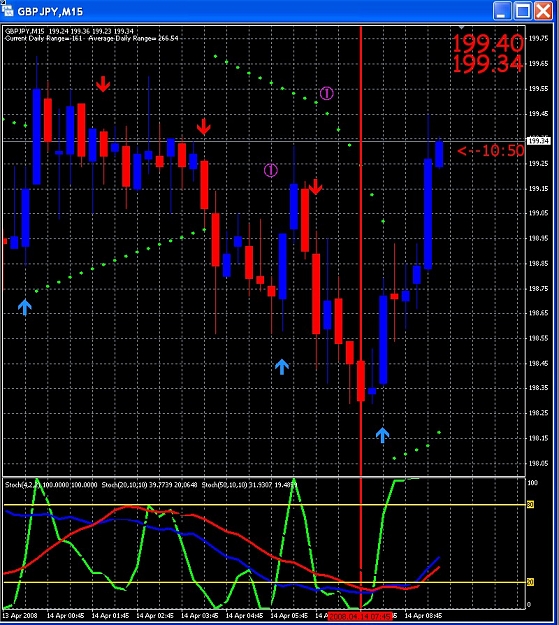Viewport: 559px width, 625px height.
Task: Click the Stoch(20,10,10) indicator label
Action: [149, 485]
